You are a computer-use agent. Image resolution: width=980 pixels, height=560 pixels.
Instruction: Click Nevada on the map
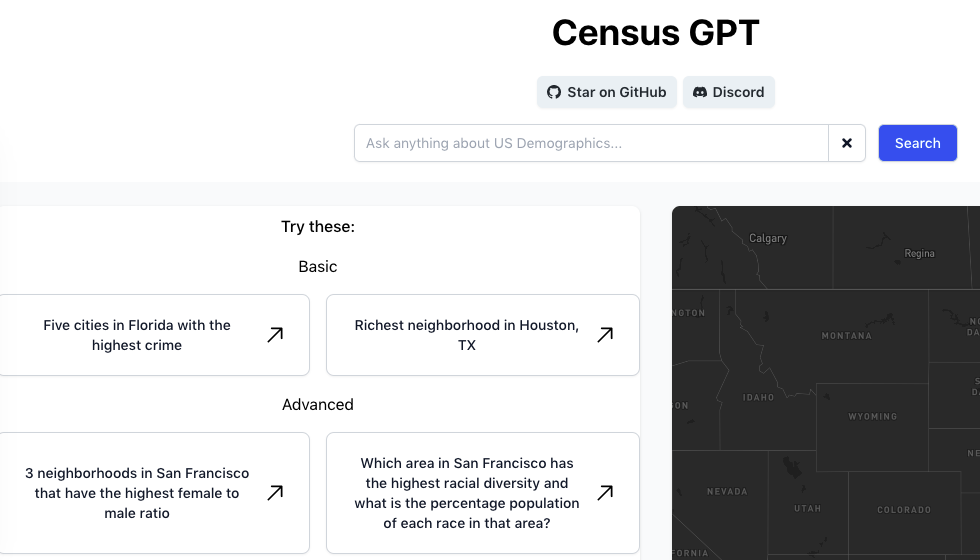click(x=726, y=491)
